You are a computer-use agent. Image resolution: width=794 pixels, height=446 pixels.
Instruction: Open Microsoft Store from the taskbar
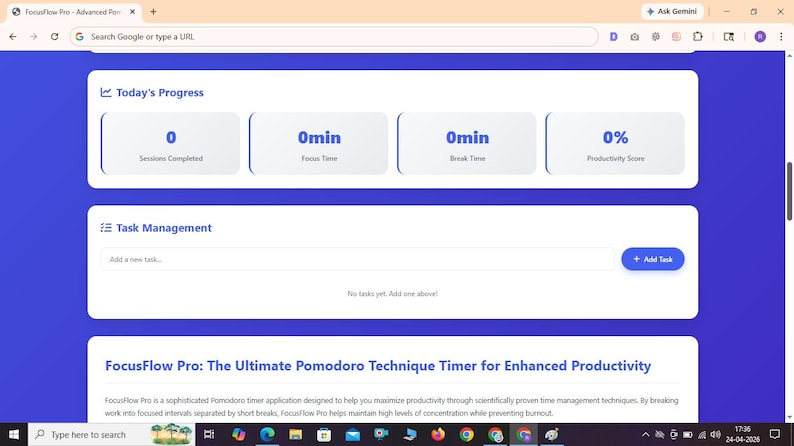[x=324, y=434]
